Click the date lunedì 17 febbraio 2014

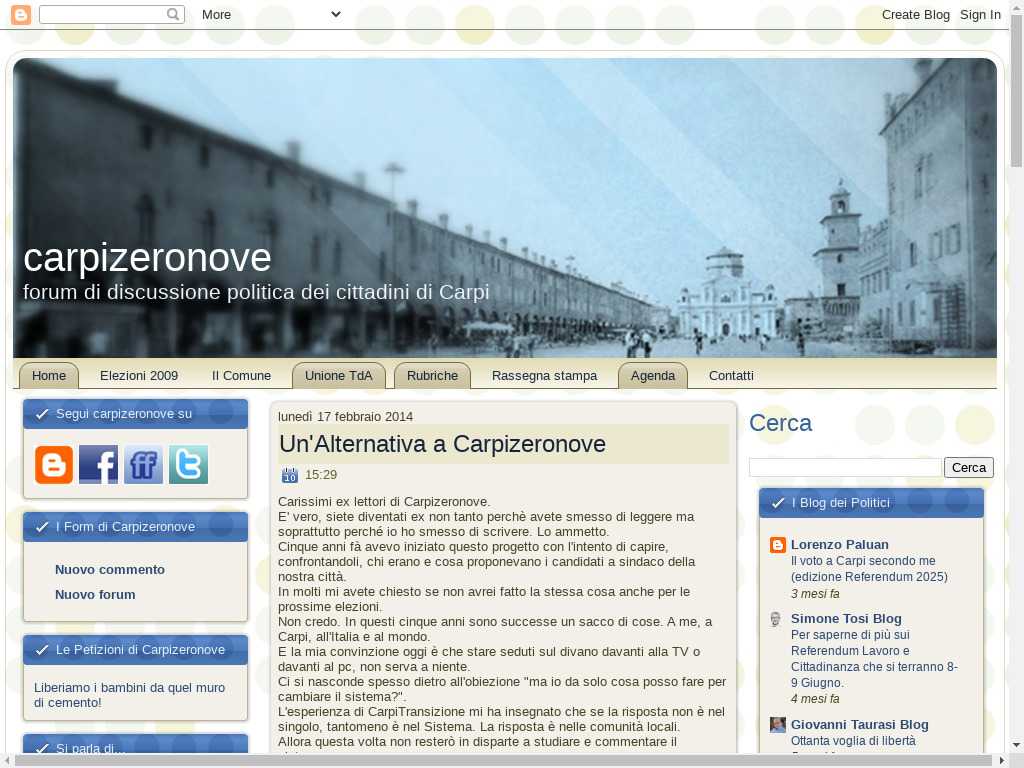click(345, 417)
